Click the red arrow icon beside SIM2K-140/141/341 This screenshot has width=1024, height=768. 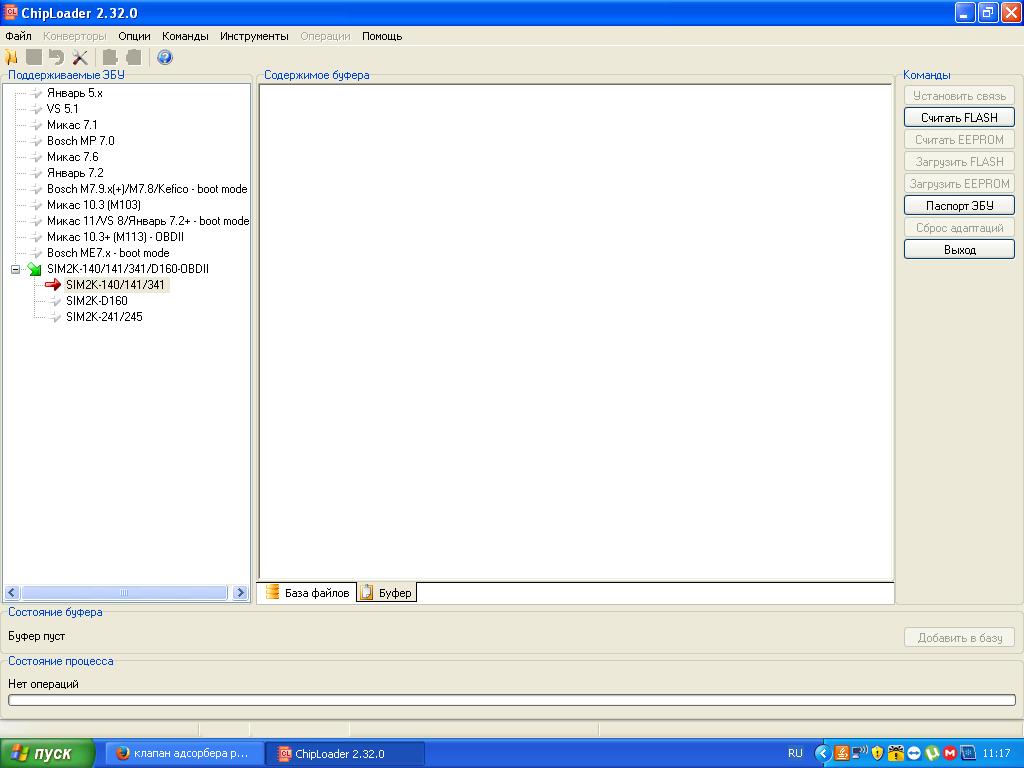point(53,285)
